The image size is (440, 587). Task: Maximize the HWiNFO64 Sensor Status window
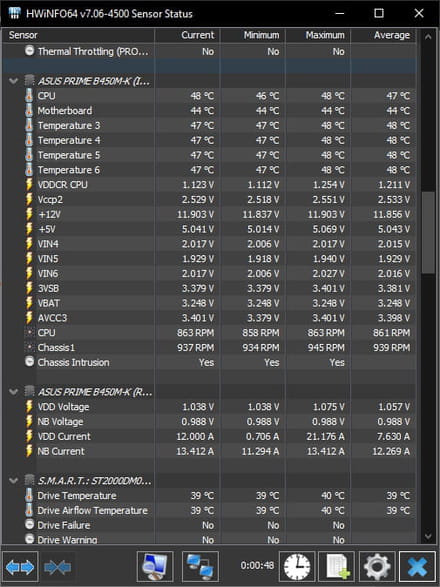point(379,13)
